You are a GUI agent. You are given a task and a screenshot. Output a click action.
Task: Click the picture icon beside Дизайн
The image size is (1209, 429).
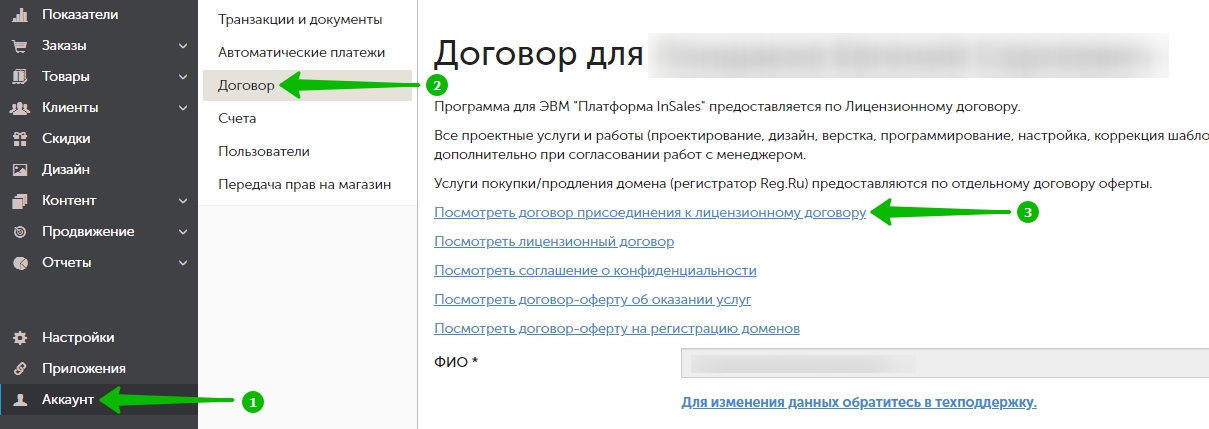point(19,170)
